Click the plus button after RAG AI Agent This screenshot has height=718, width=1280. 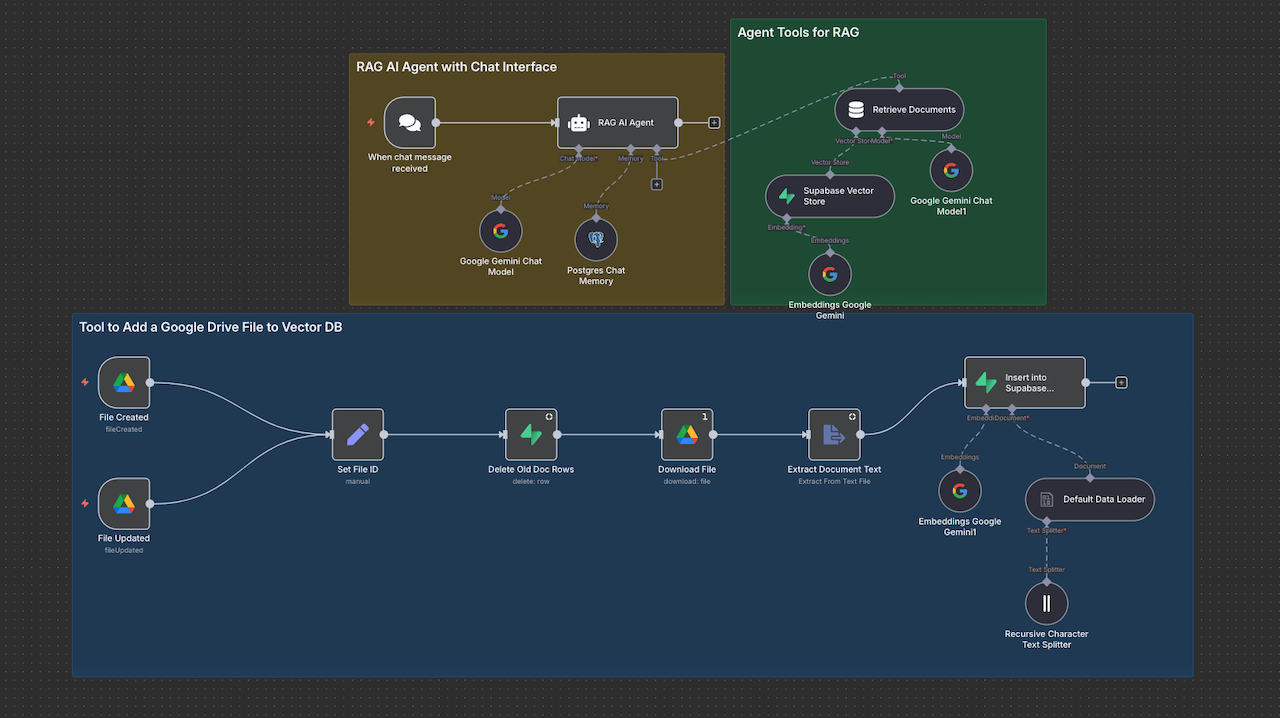point(713,121)
